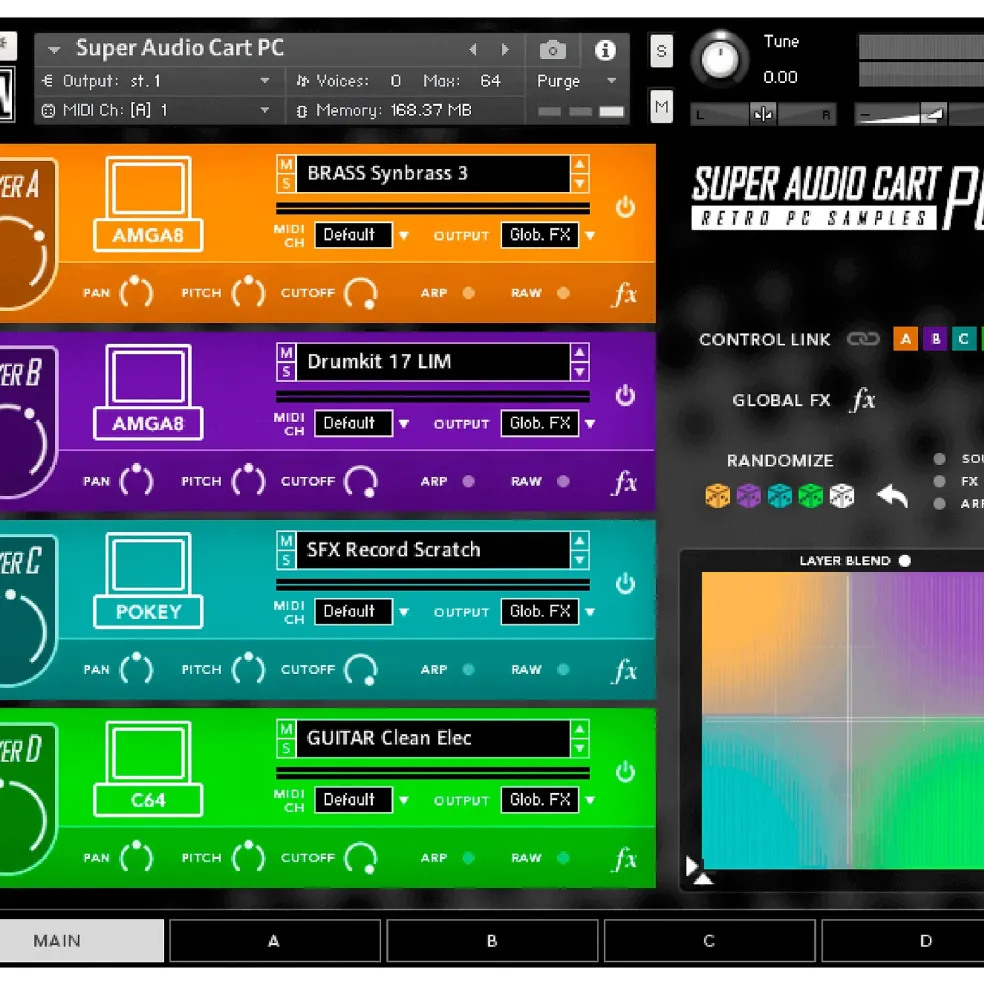Image resolution: width=984 pixels, height=985 pixels.
Task: Click the Kontakt Mute M button
Action: pos(661,106)
